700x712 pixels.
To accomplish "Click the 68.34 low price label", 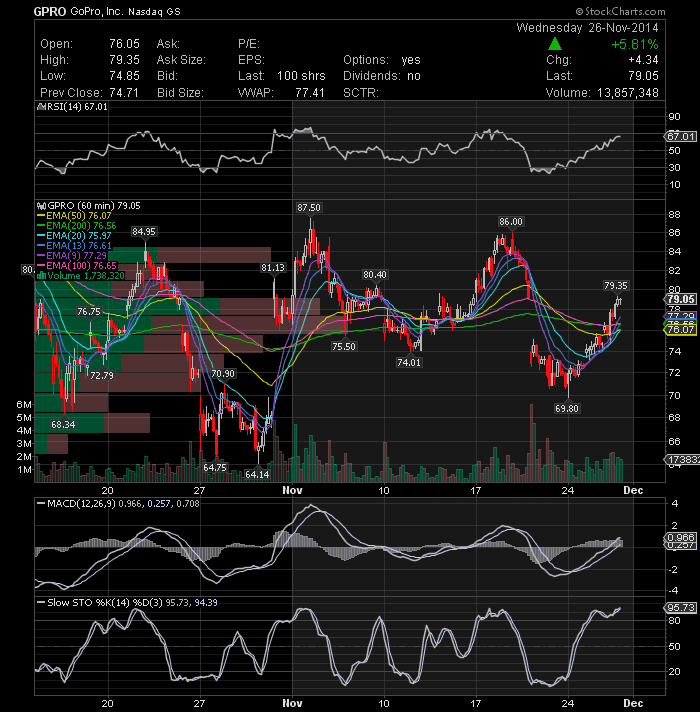I will point(63,425).
